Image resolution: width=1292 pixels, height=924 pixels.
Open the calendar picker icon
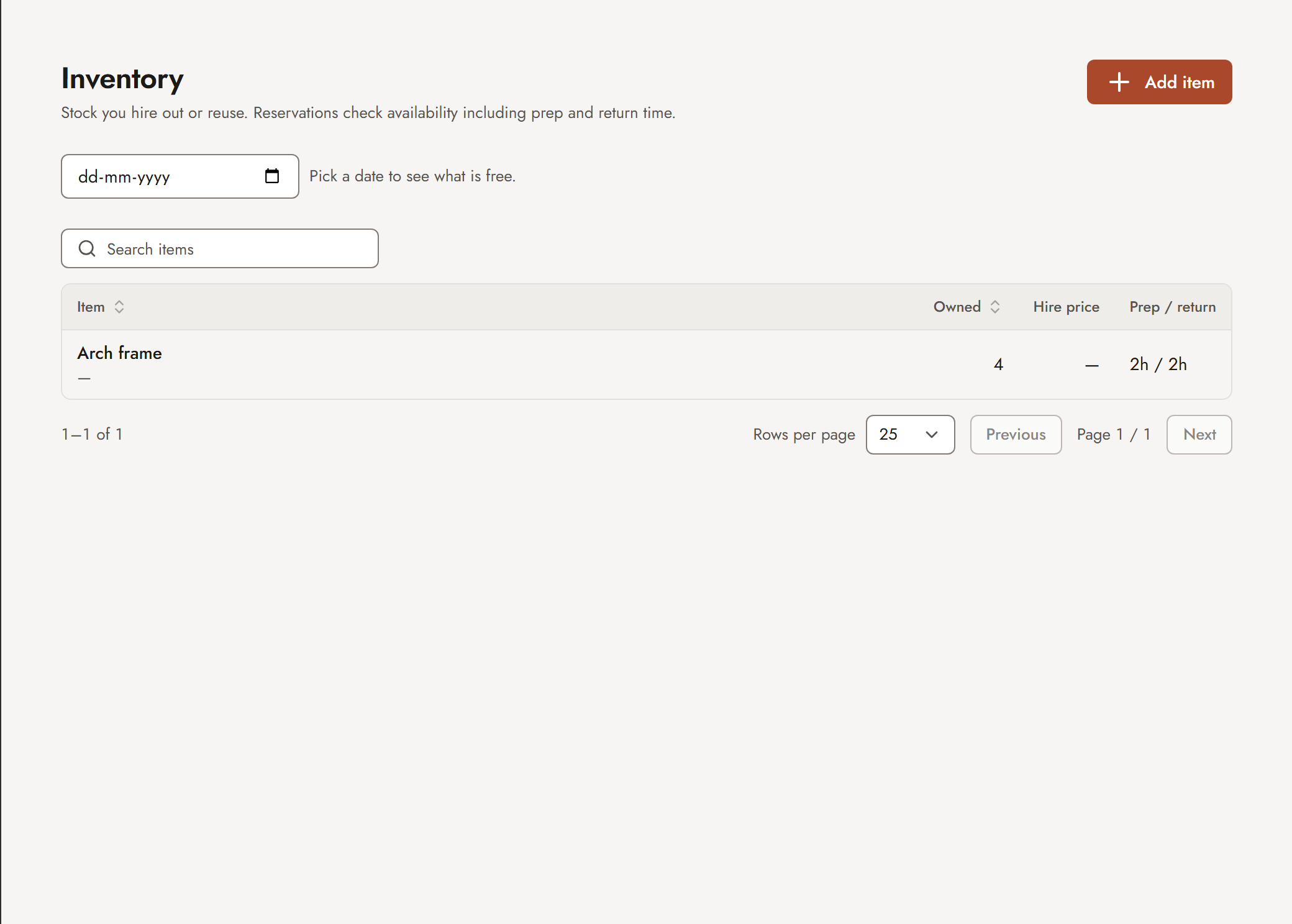(x=272, y=176)
